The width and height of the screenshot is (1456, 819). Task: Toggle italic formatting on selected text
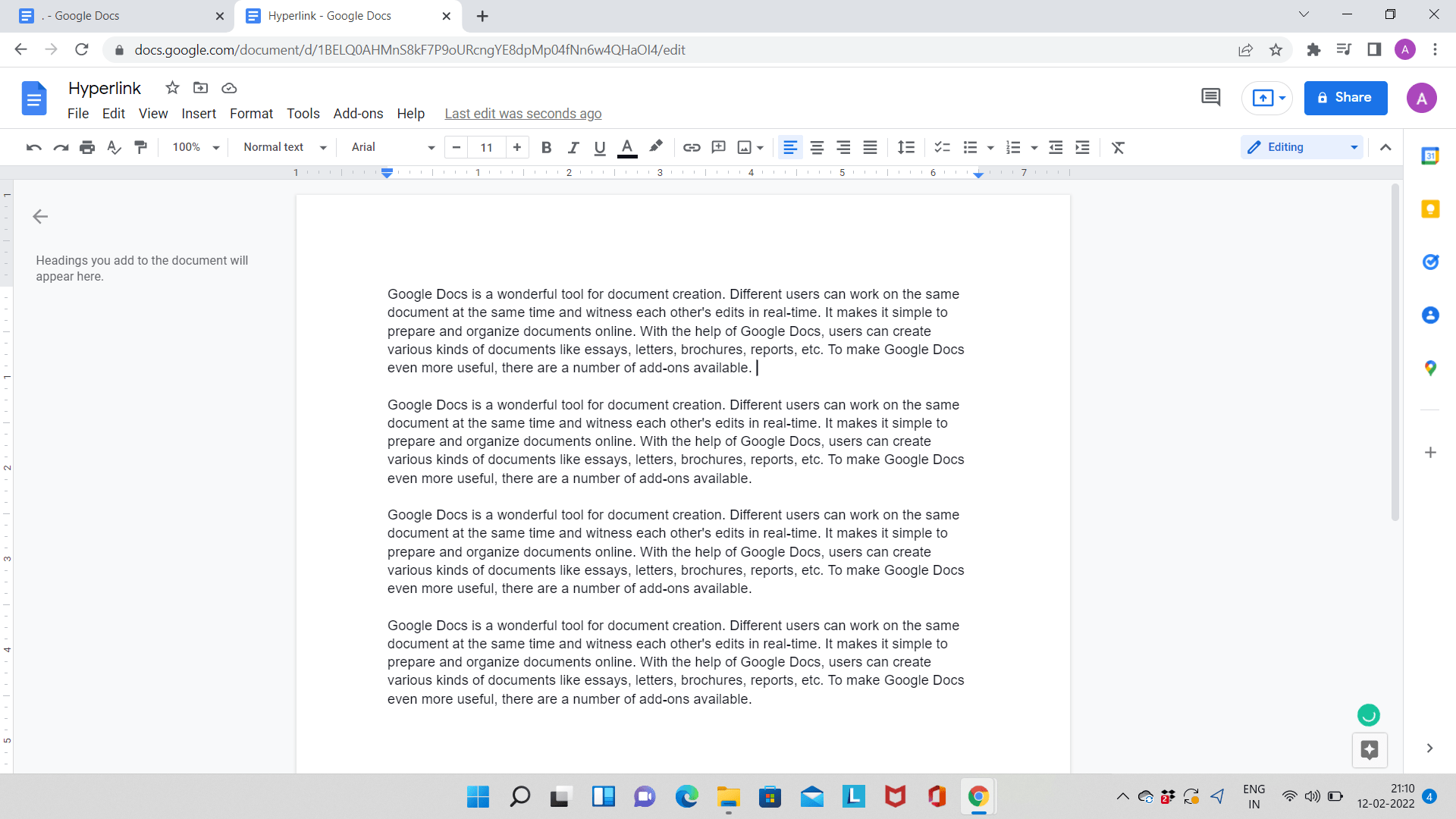(x=573, y=148)
